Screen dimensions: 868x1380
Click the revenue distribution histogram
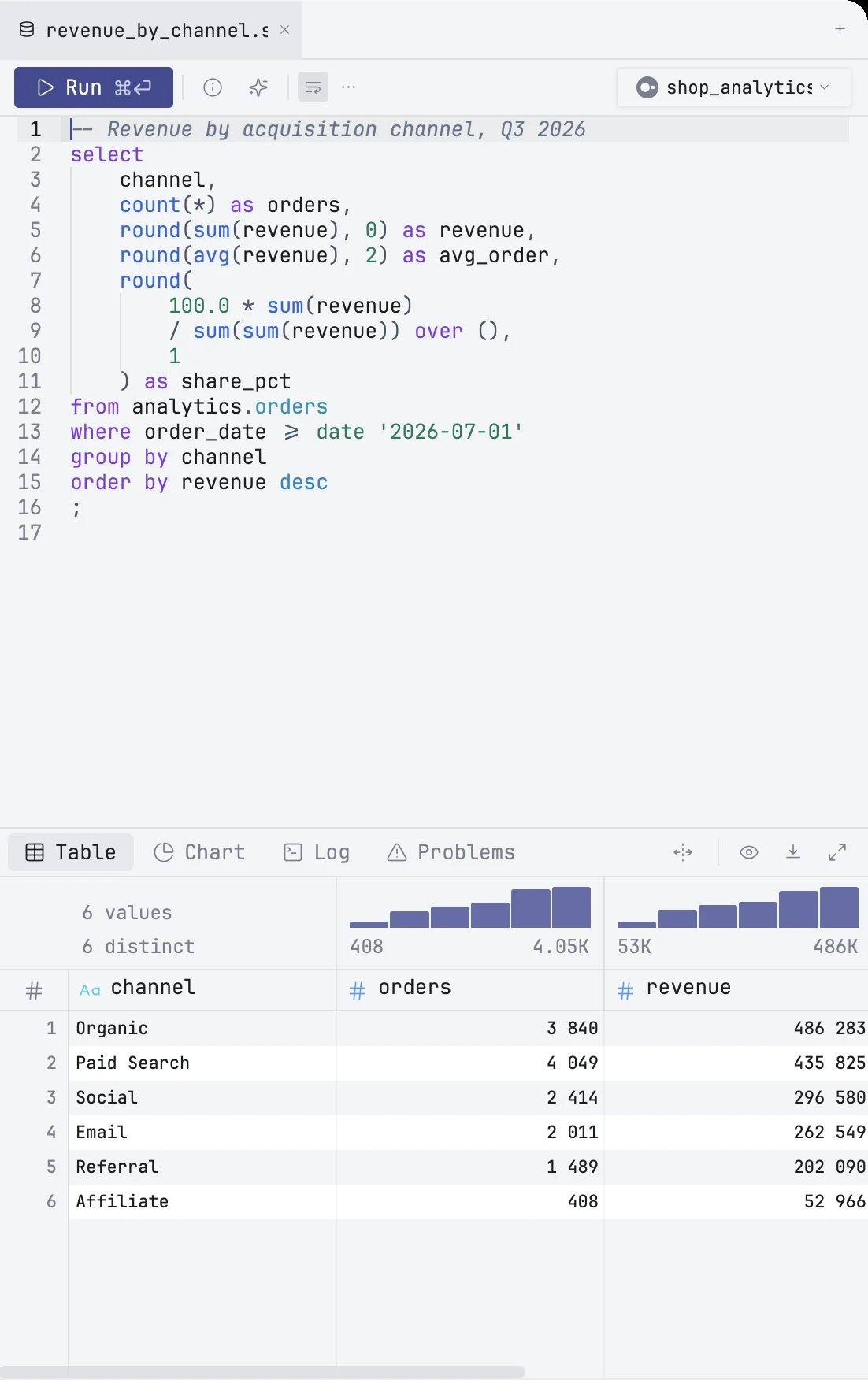(738, 907)
